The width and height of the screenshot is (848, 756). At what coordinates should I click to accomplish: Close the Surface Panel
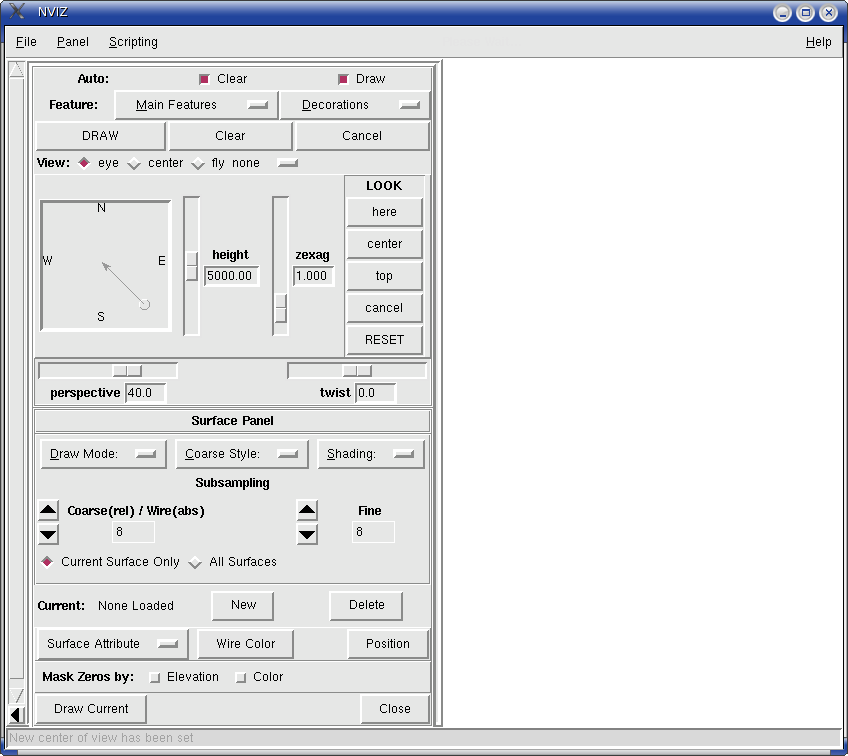point(395,709)
